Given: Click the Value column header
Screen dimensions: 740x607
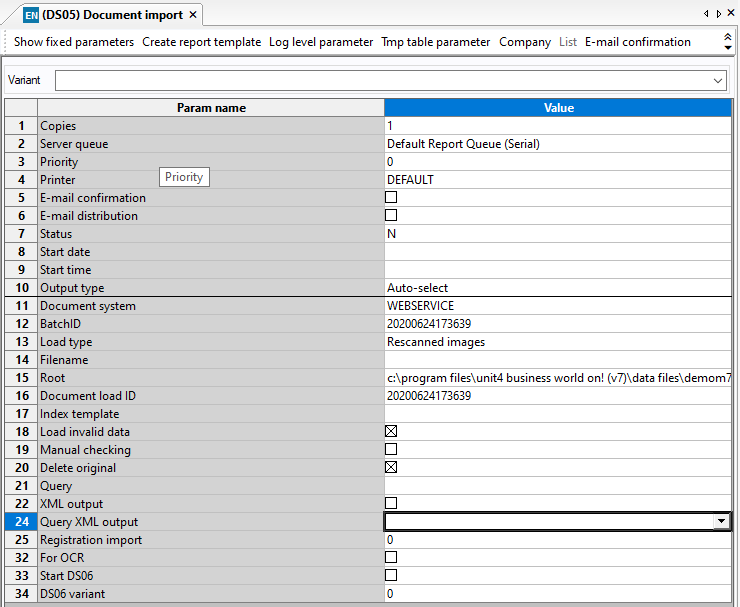Looking at the screenshot, I should [x=558, y=108].
